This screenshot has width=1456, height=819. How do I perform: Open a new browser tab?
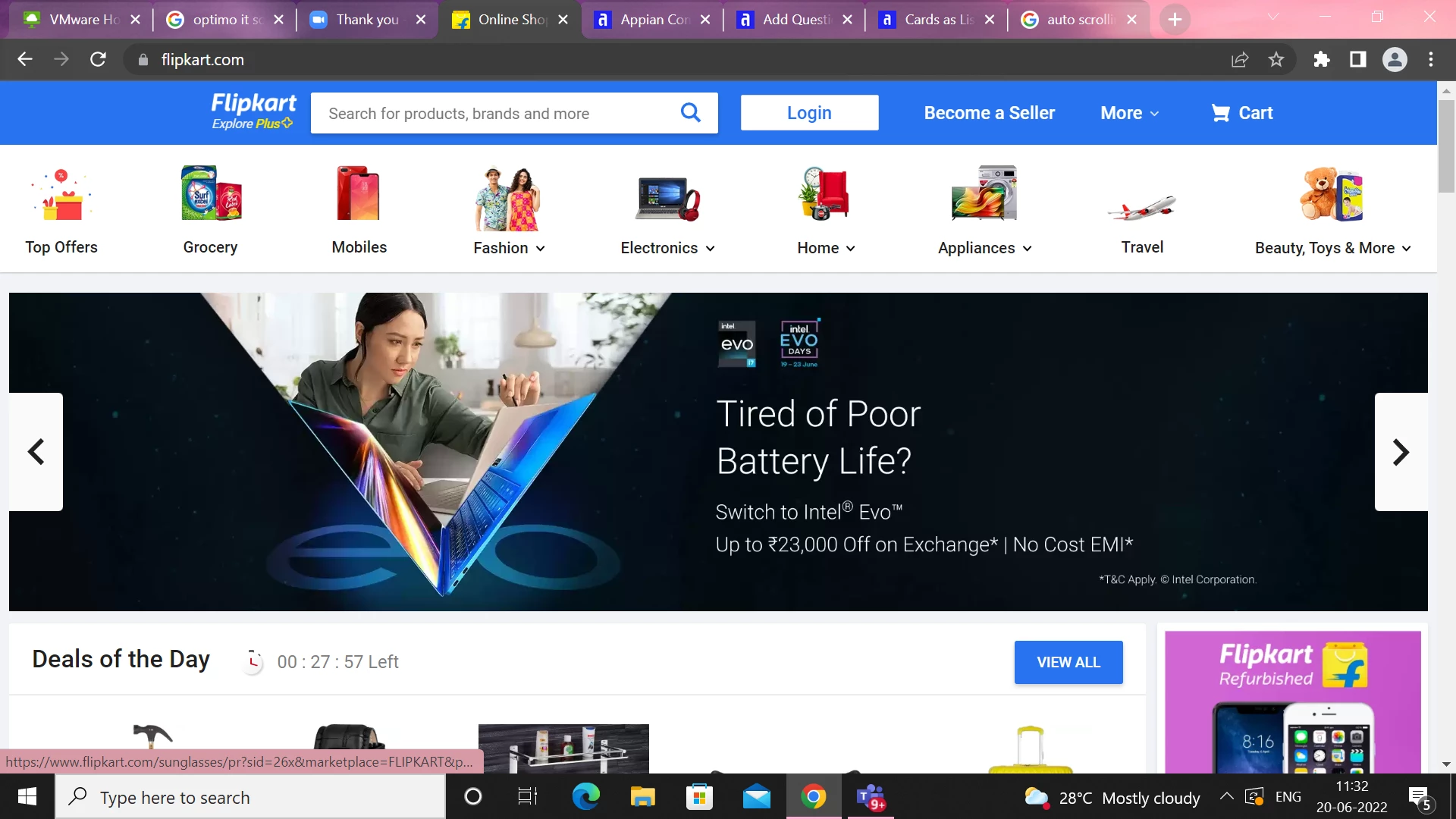point(1175,20)
